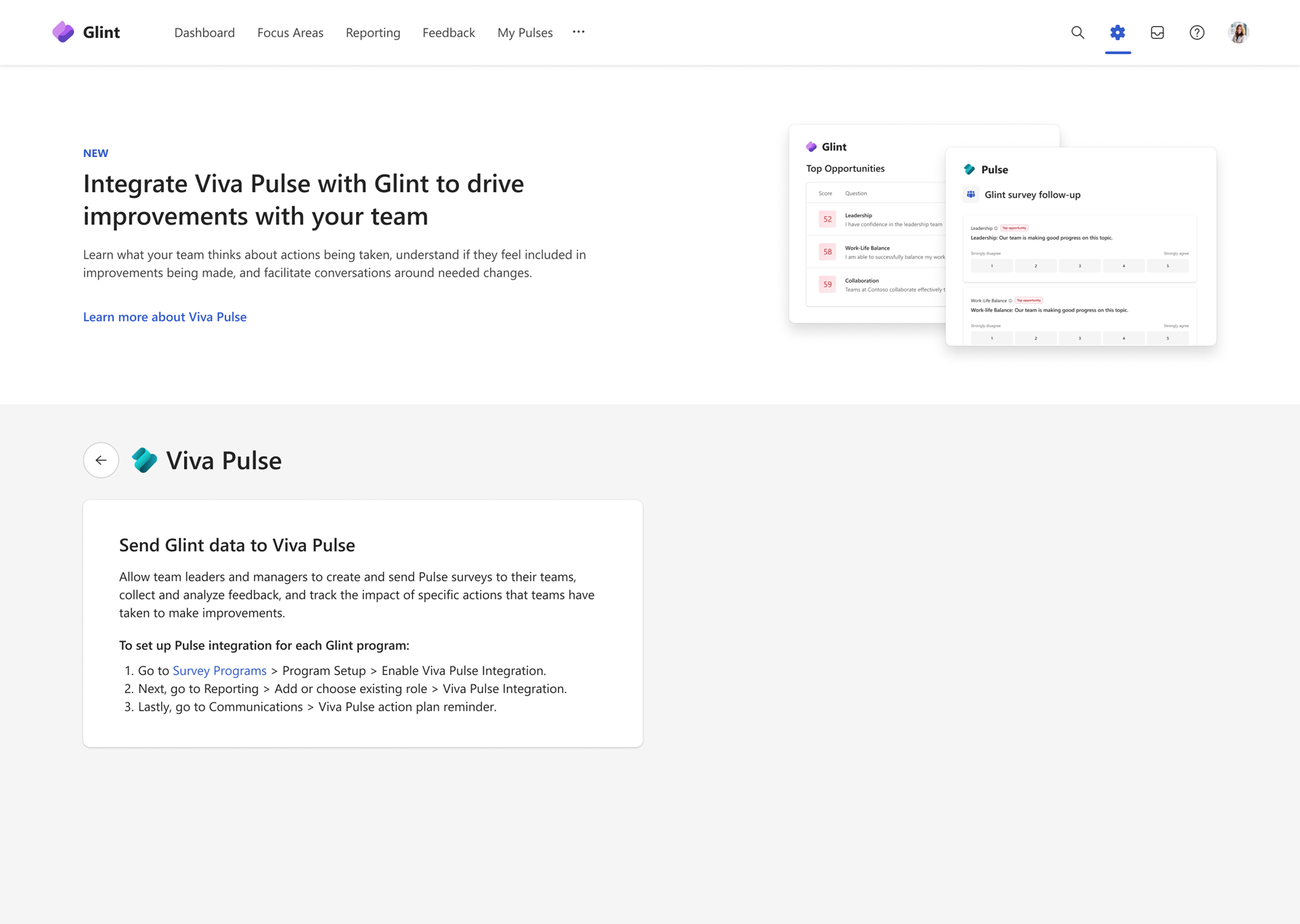The image size is (1300, 924).
Task: Go to the Dashboard tab
Action: 204,32
